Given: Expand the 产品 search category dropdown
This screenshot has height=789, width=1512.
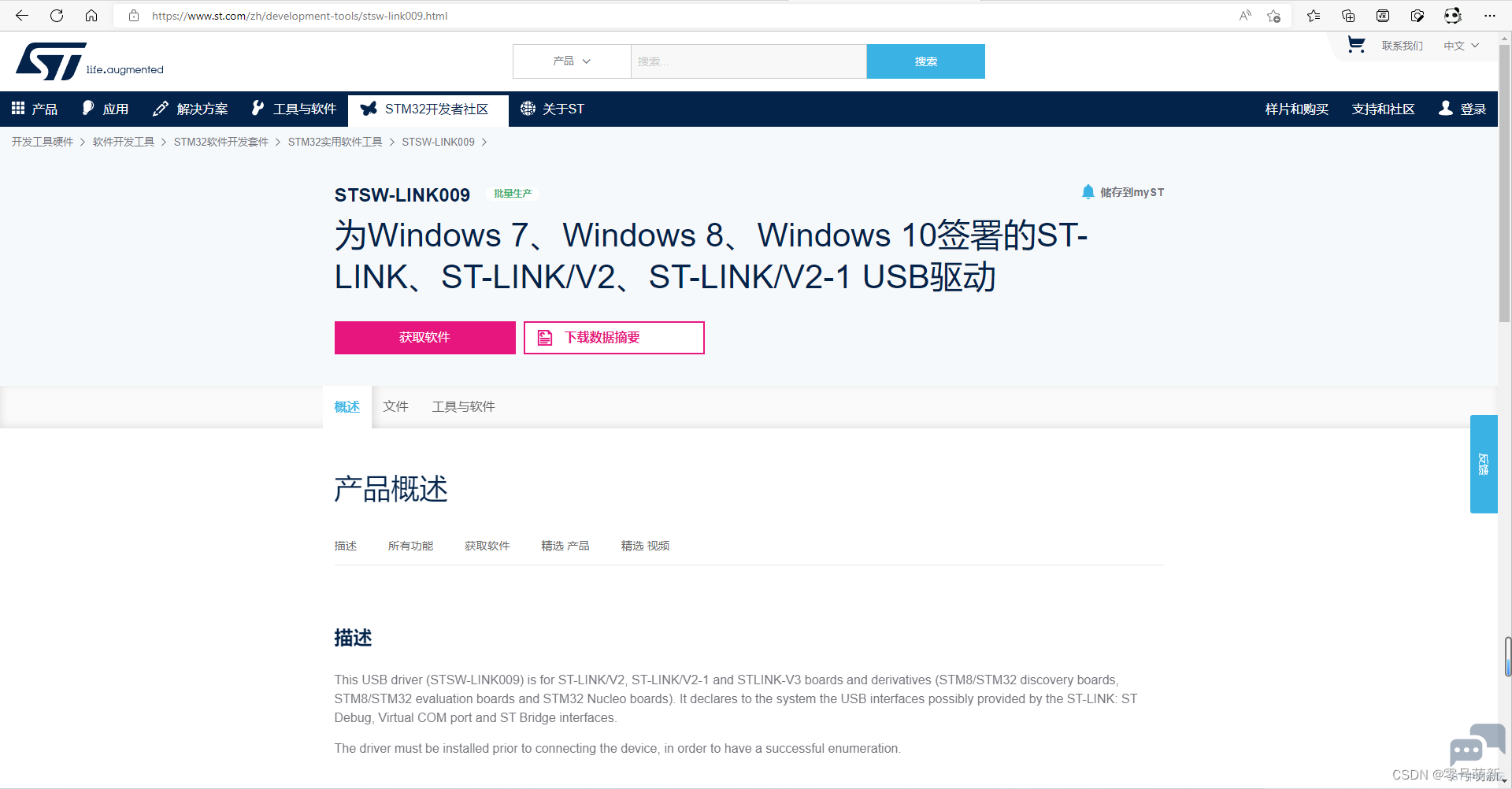Looking at the screenshot, I should tap(572, 61).
